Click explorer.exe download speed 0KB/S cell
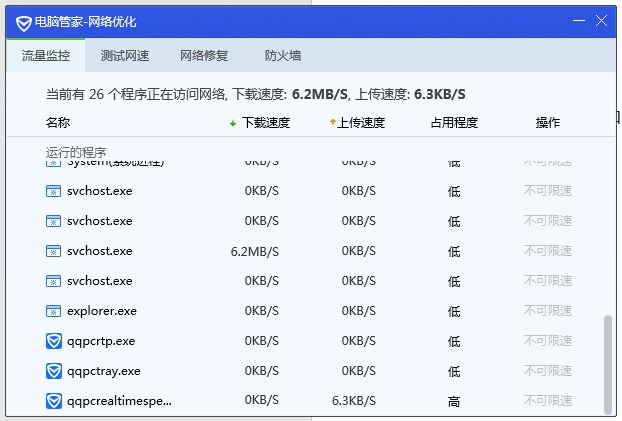This screenshot has width=622, height=421. pyautogui.click(x=261, y=311)
